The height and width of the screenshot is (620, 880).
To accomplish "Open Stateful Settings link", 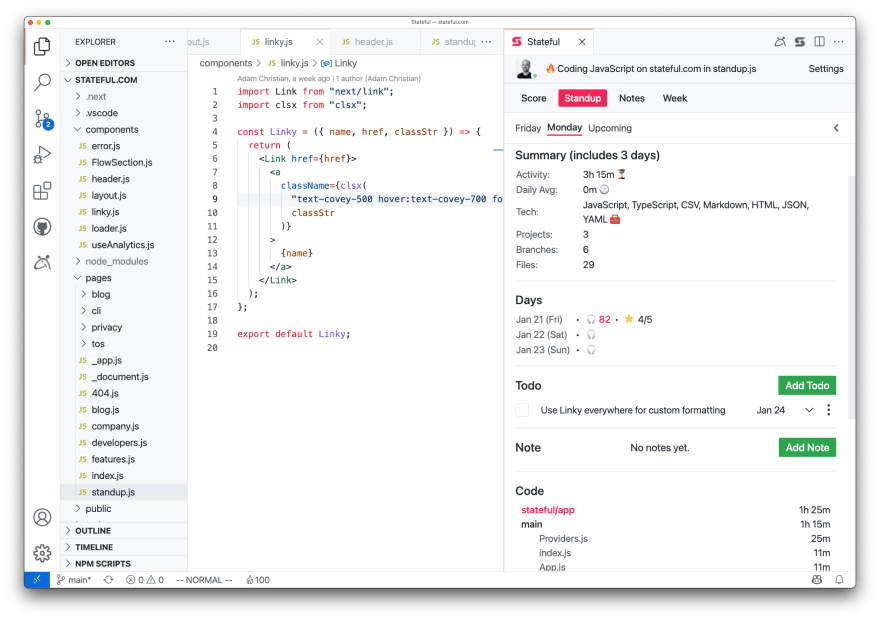I will coord(826,68).
